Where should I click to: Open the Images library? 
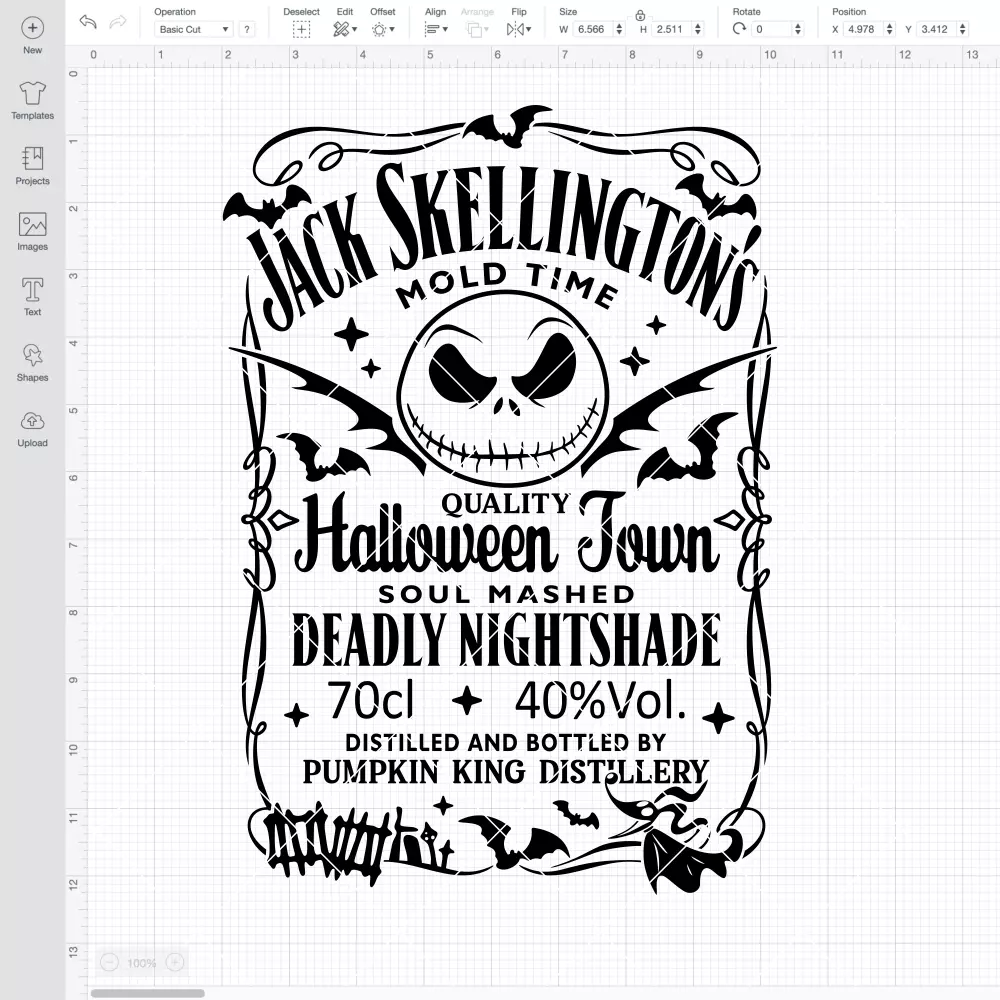pos(33,232)
